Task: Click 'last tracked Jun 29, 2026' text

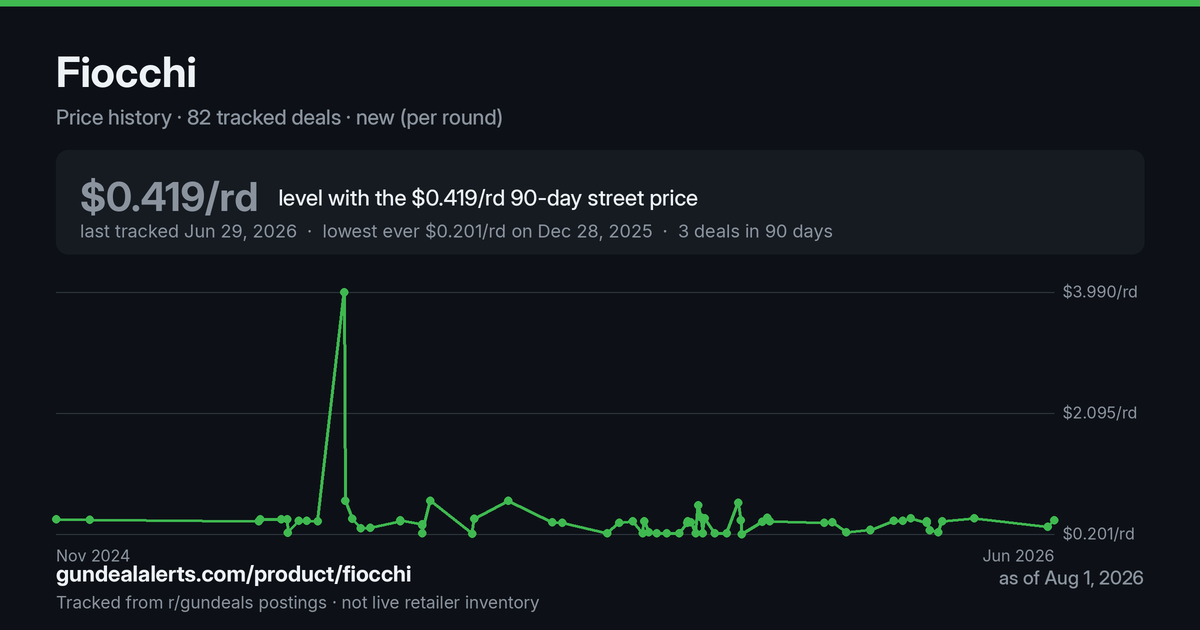Action: [x=188, y=231]
